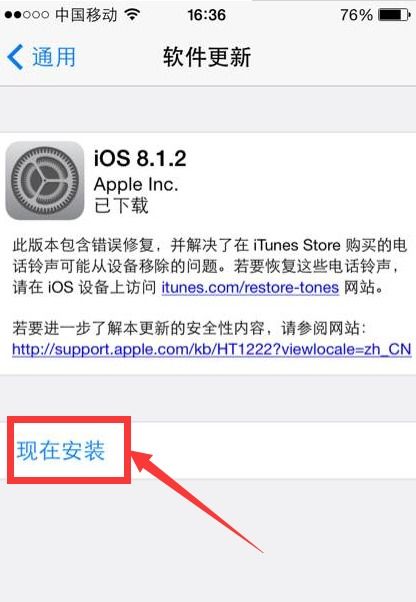Tap the Apple Inc. developer label
Image resolution: width=416 pixels, height=602 pixels.
[x=136, y=185]
